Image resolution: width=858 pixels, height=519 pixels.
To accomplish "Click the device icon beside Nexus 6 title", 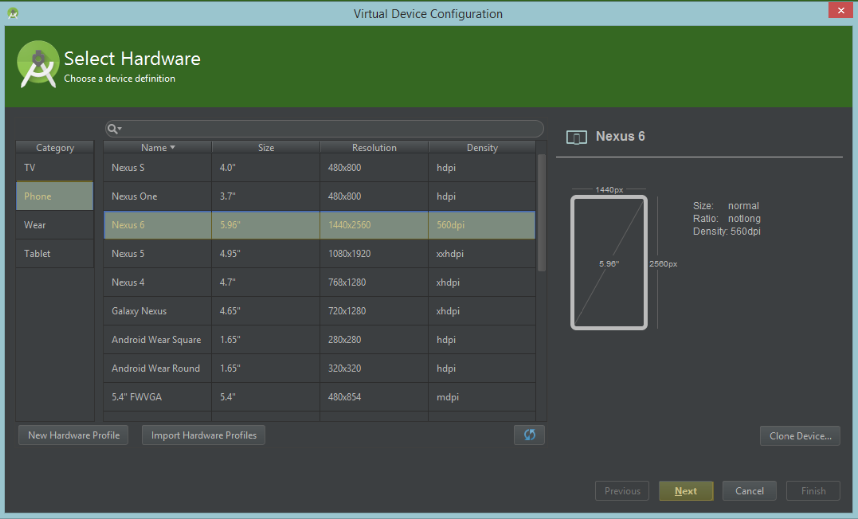I will click(576, 137).
